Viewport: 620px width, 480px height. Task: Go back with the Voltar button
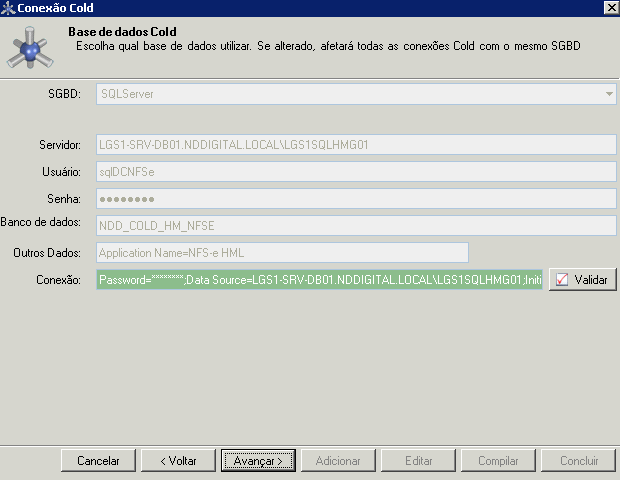[x=177, y=461]
